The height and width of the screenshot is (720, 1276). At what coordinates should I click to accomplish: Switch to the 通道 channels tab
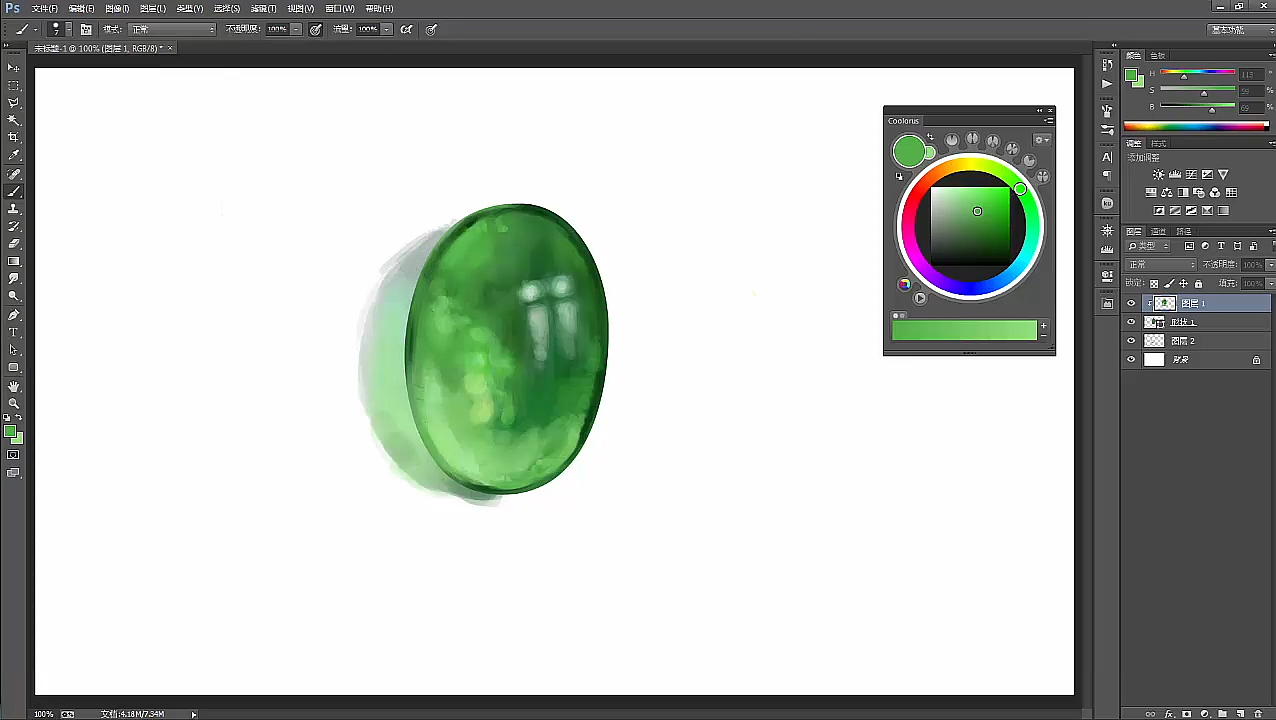(x=1158, y=231)
